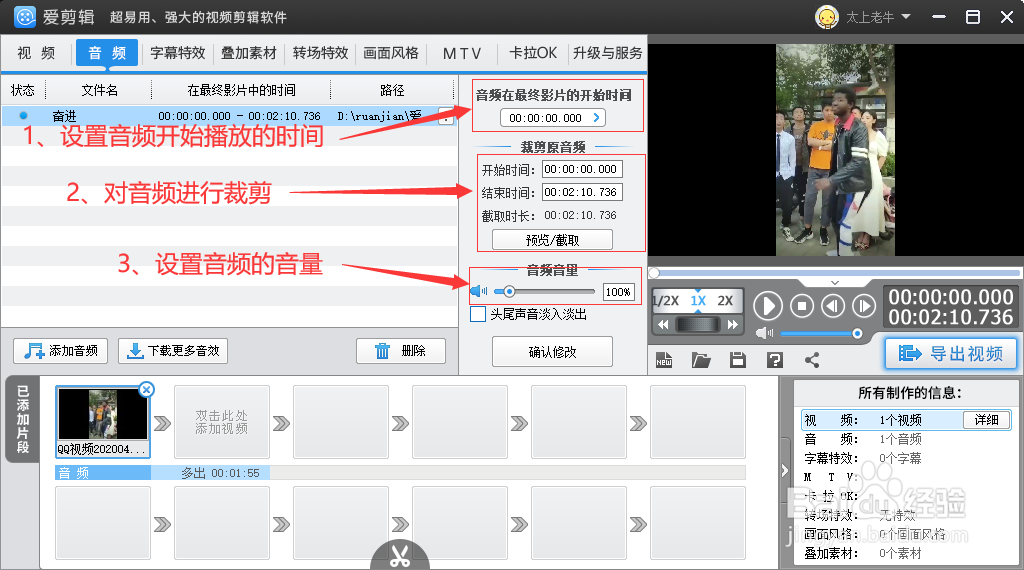Click the 确认修改 button
The width and height of the screenshot is (1024, 570).
(552, 352)
